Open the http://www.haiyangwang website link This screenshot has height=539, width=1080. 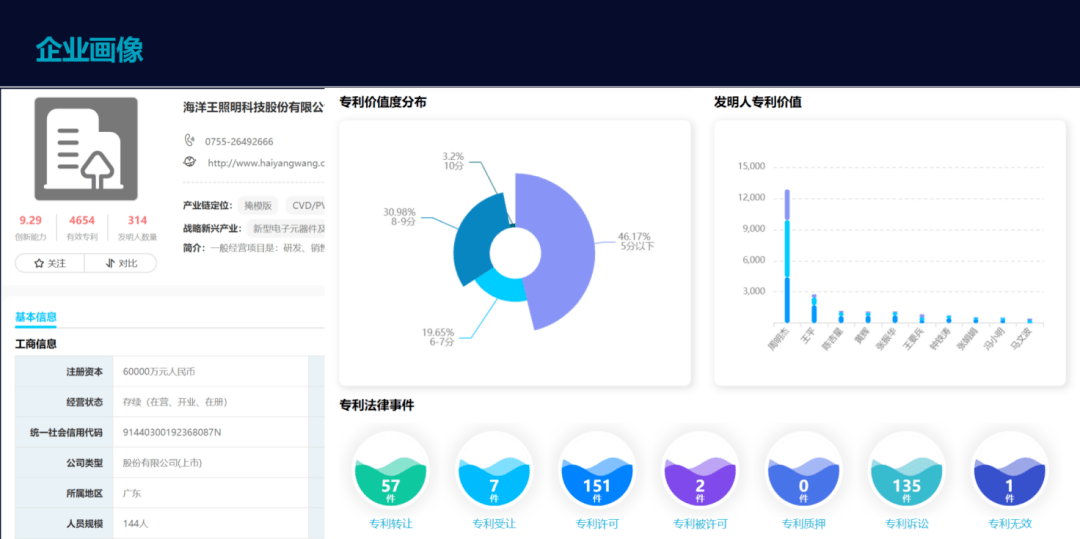pyautogui.click(x=265, y=163)
